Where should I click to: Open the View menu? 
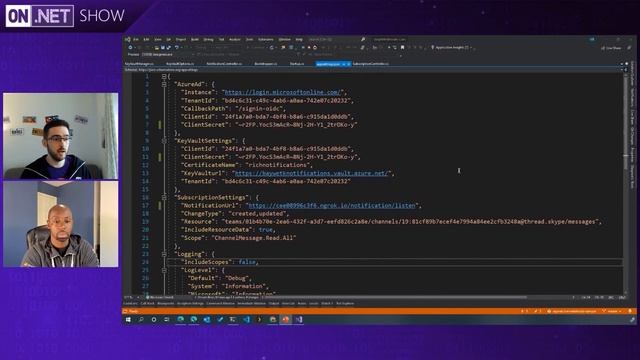(x=158, y=40)
